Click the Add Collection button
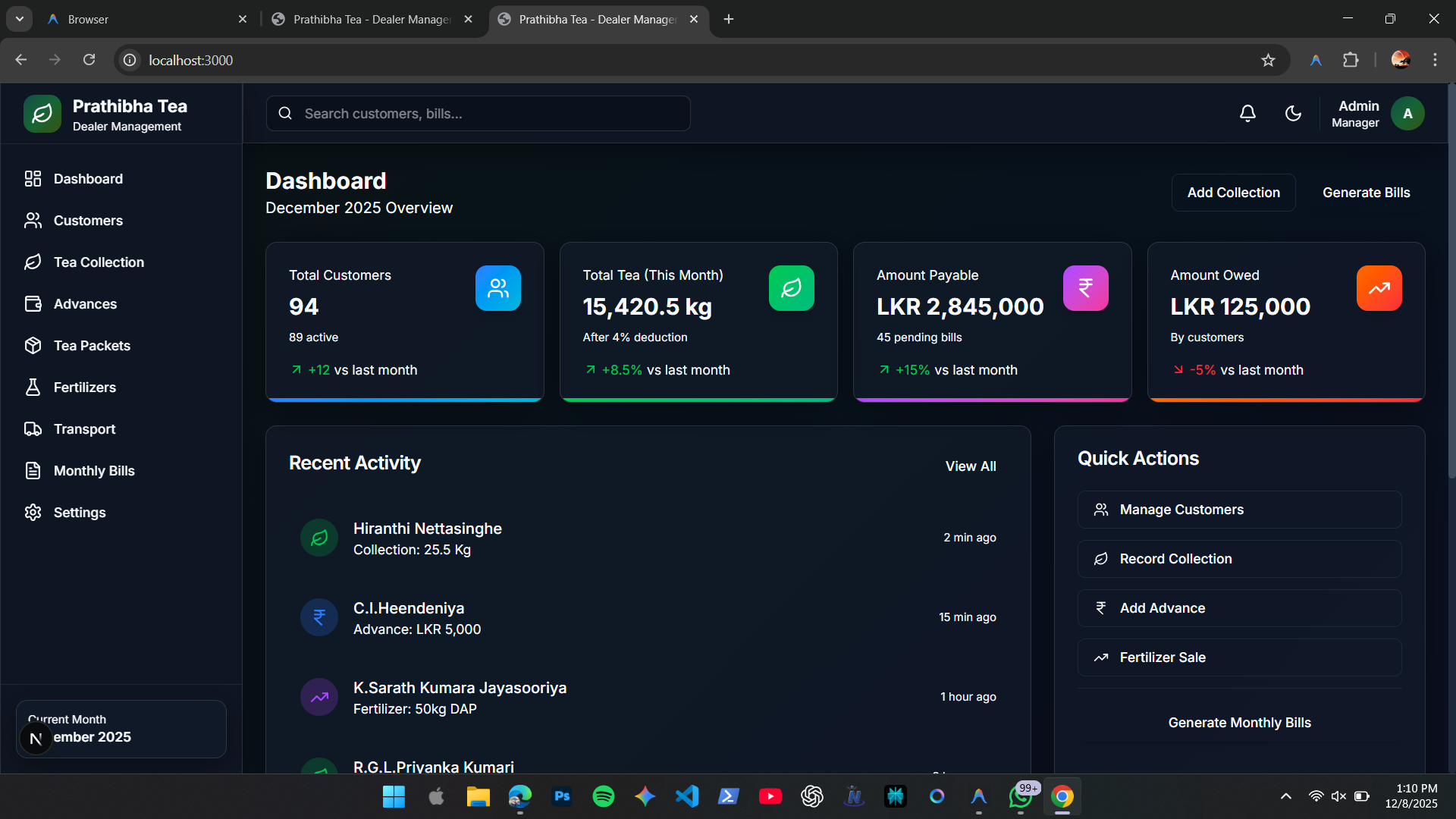The height and width of the screenshot is (819, 1456). 1233,193
